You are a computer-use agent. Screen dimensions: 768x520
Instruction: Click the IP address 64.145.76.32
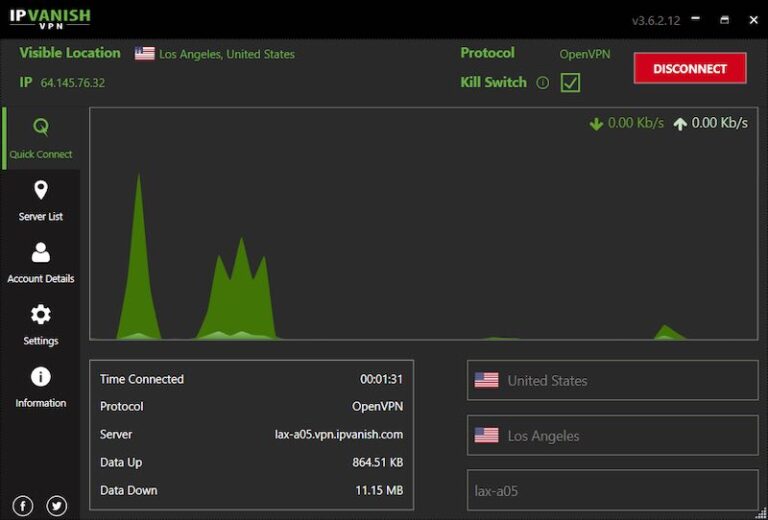73,83
